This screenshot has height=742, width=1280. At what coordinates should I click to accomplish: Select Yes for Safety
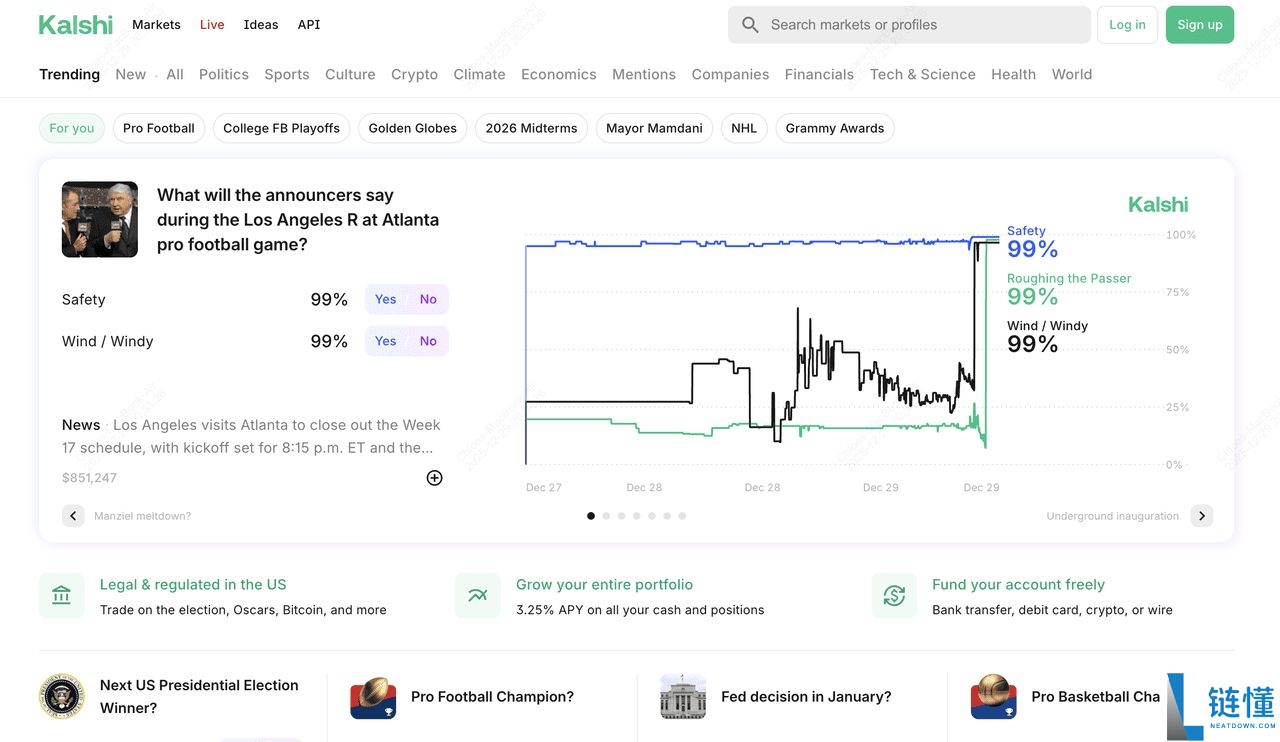[386, 299]
